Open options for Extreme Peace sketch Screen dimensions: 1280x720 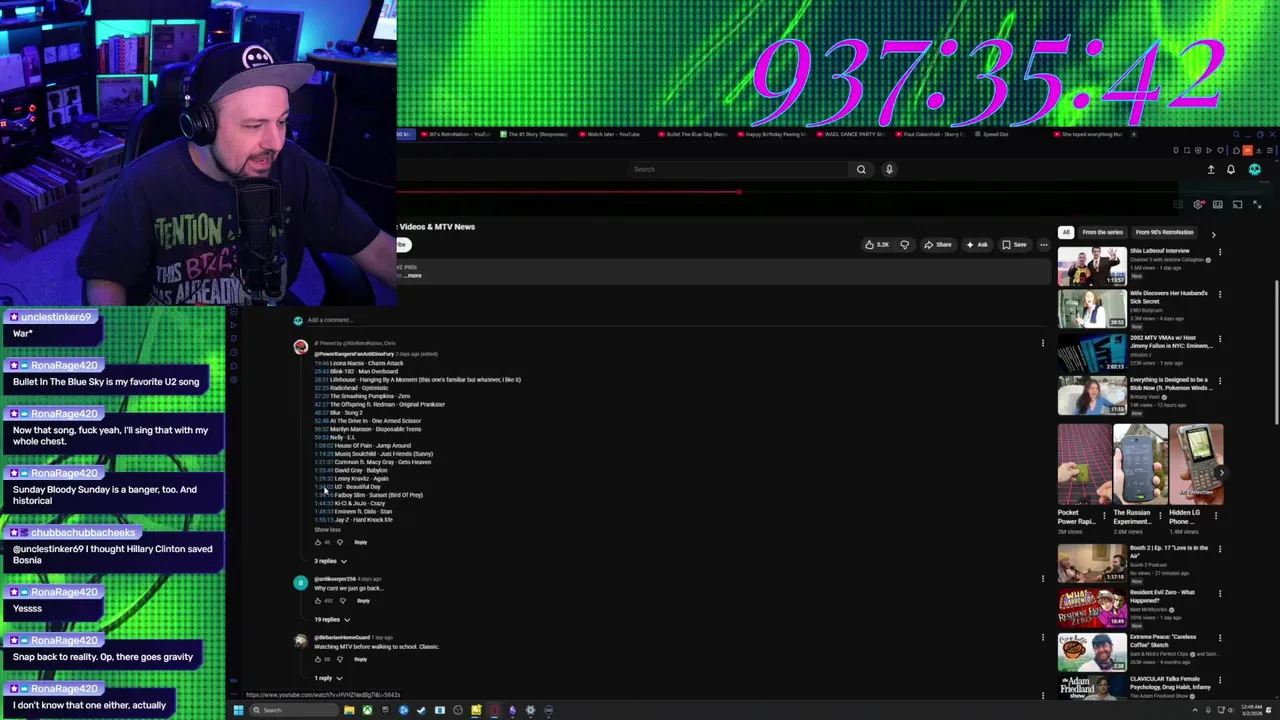click(x=1220, y=637)
